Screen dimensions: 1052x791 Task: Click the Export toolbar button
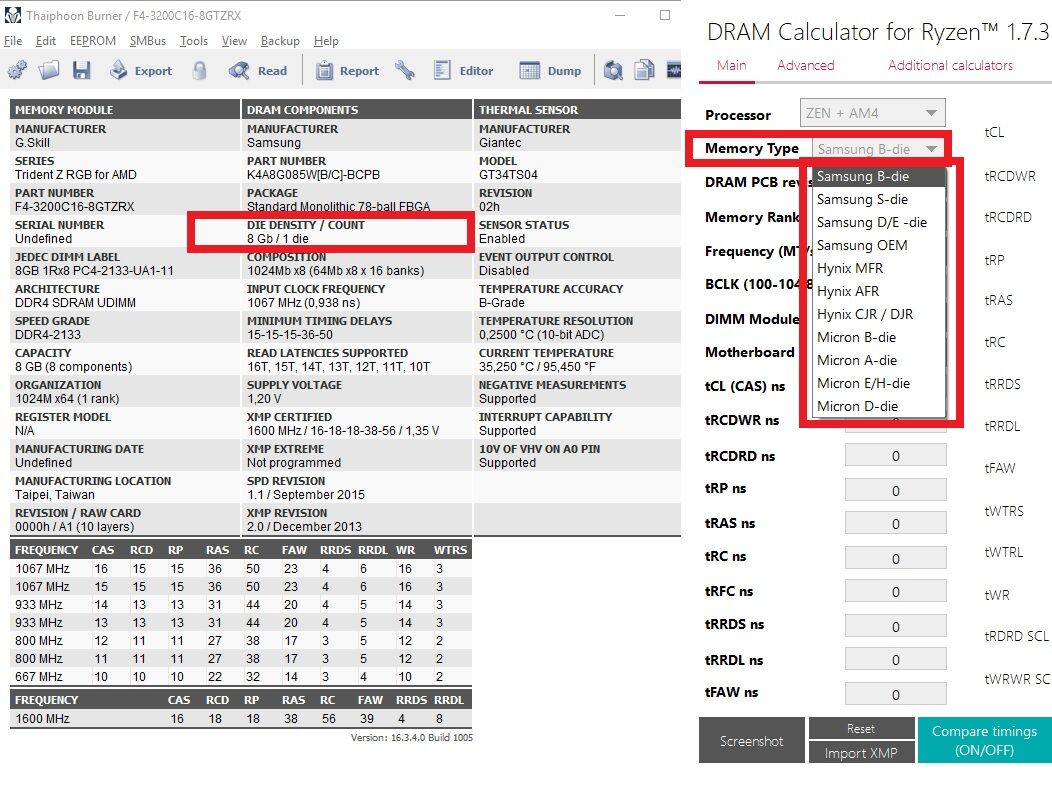tap(141, 70)
